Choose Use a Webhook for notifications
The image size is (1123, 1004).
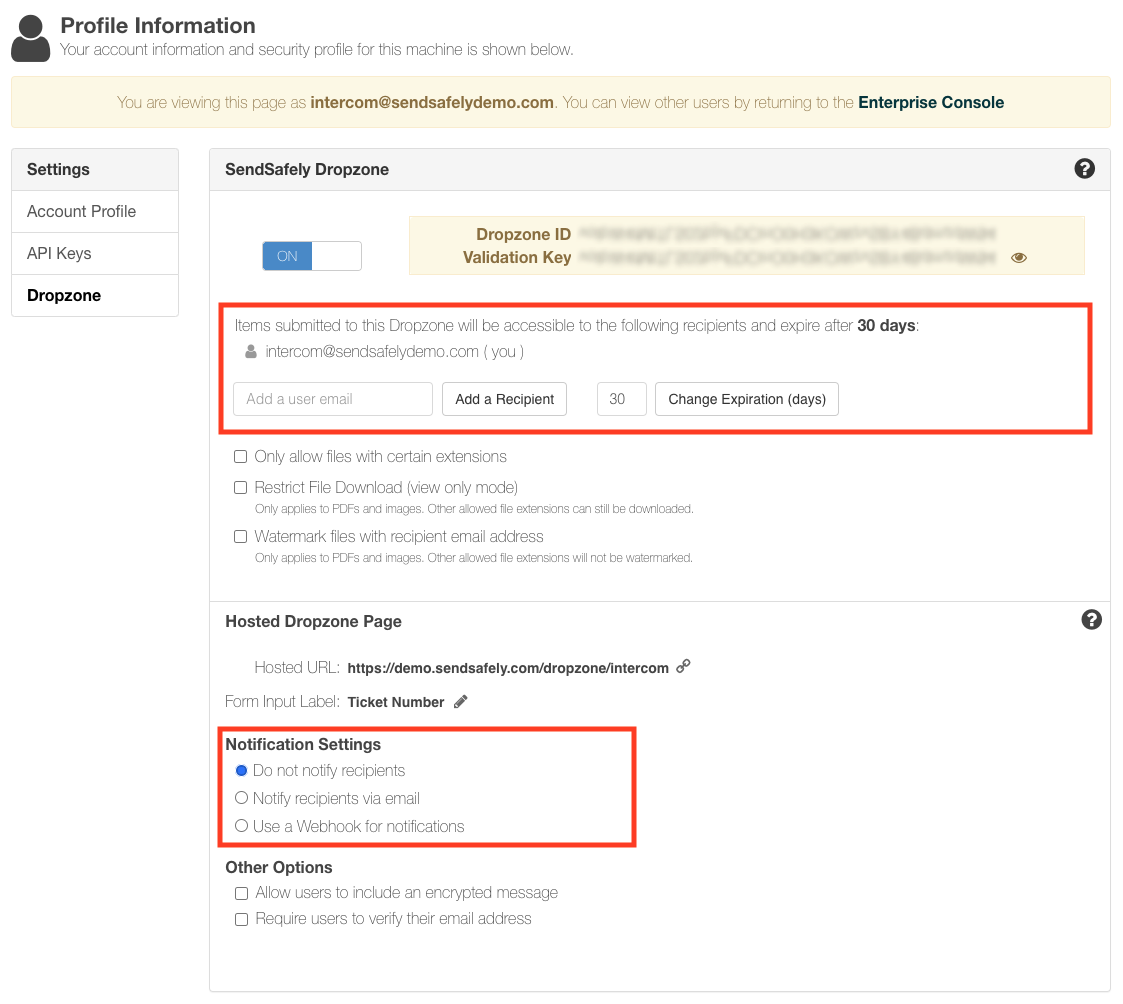point(241,826)
